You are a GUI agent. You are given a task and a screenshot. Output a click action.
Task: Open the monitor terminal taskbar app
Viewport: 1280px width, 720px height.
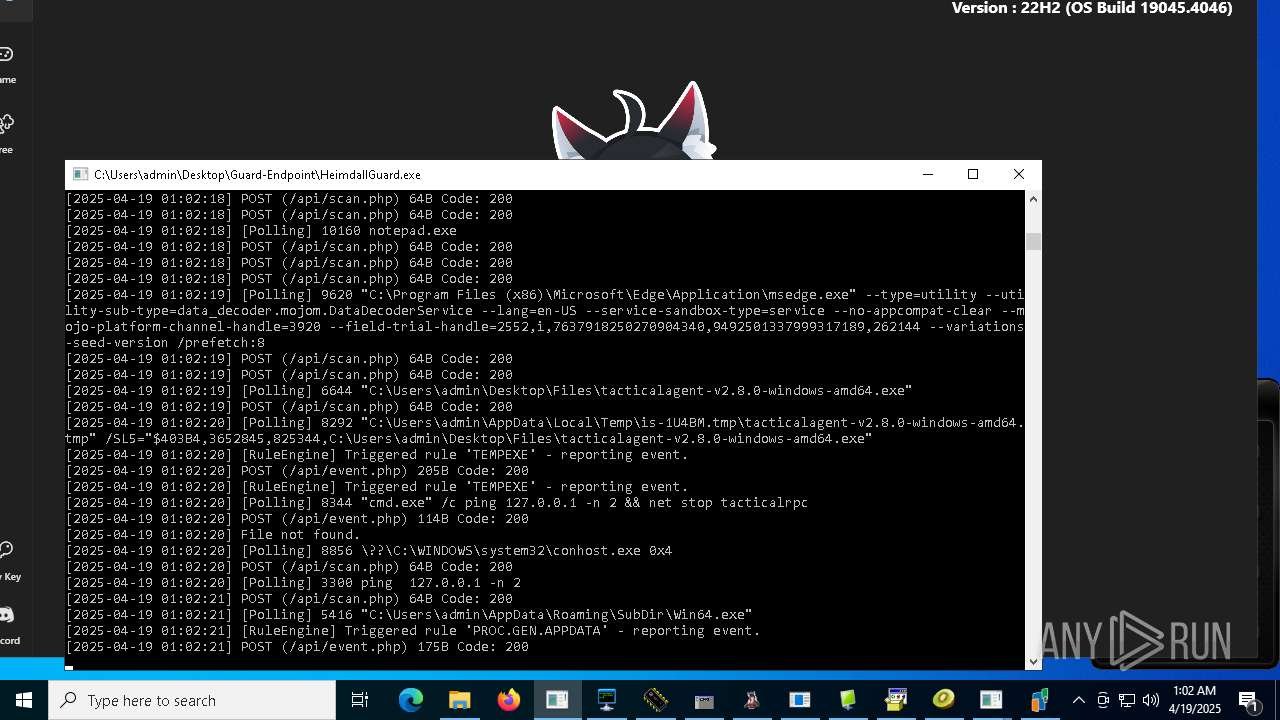pyautogui.click(x=606, y=700)
